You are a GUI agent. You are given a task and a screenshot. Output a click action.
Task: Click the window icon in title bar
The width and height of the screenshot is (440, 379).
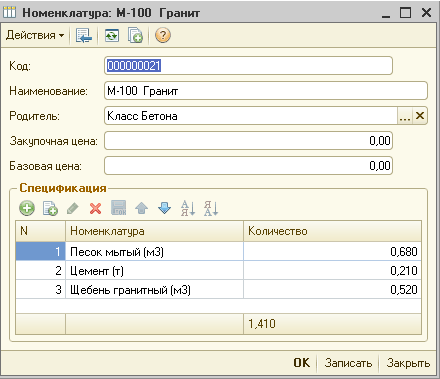point(9,13)
